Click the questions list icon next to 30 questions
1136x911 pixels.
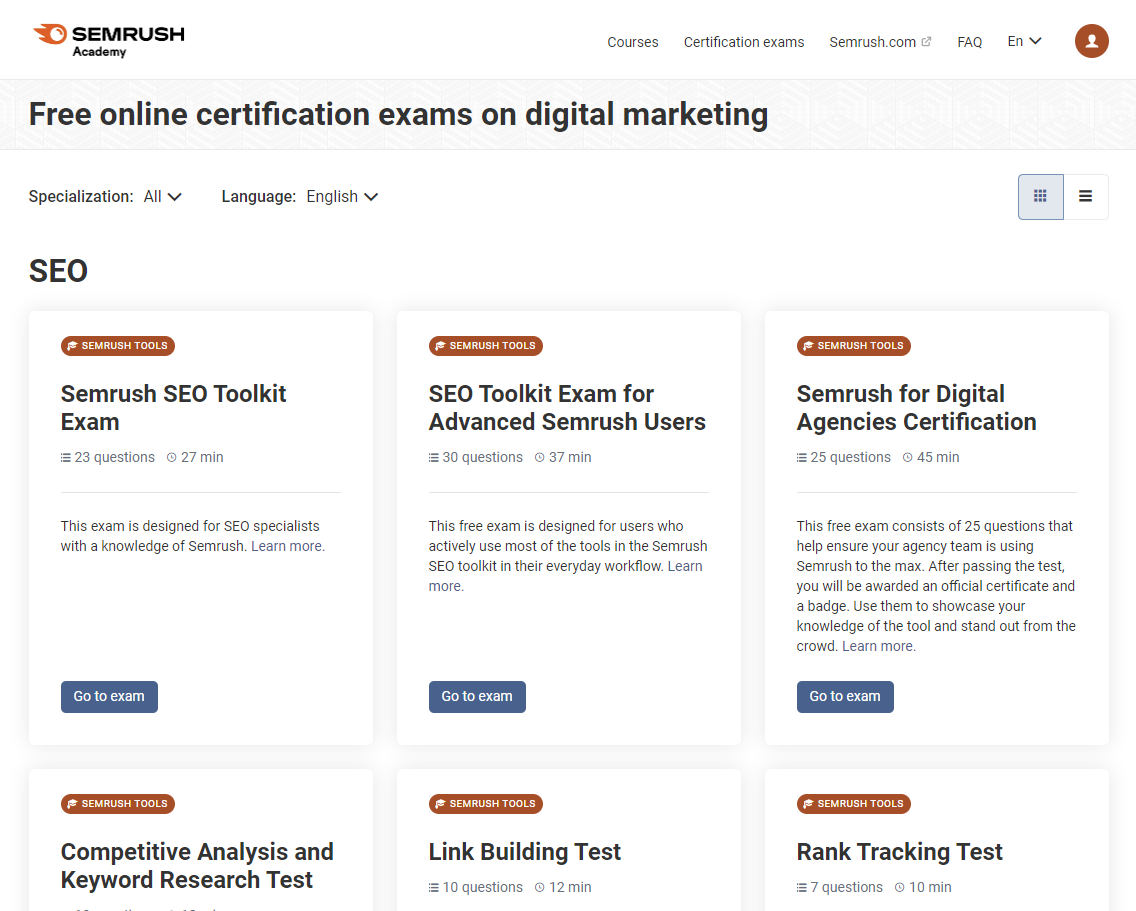(434, 457)
